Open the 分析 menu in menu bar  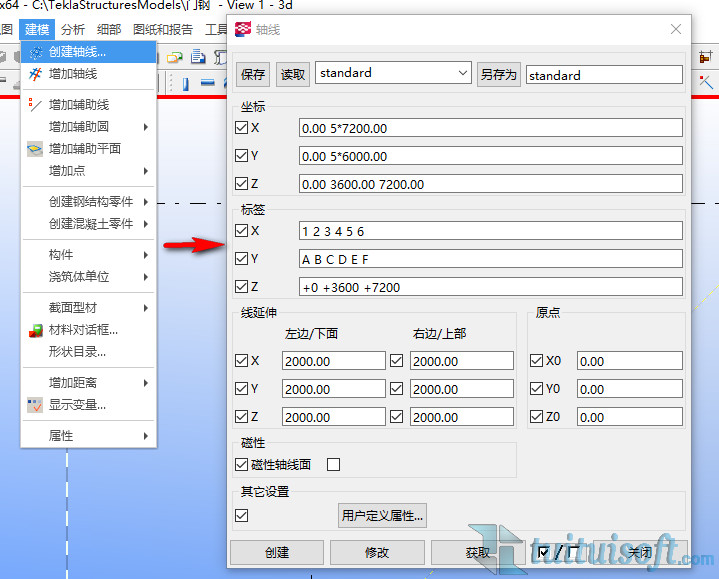pyautogui.click(x=72, y=30)
